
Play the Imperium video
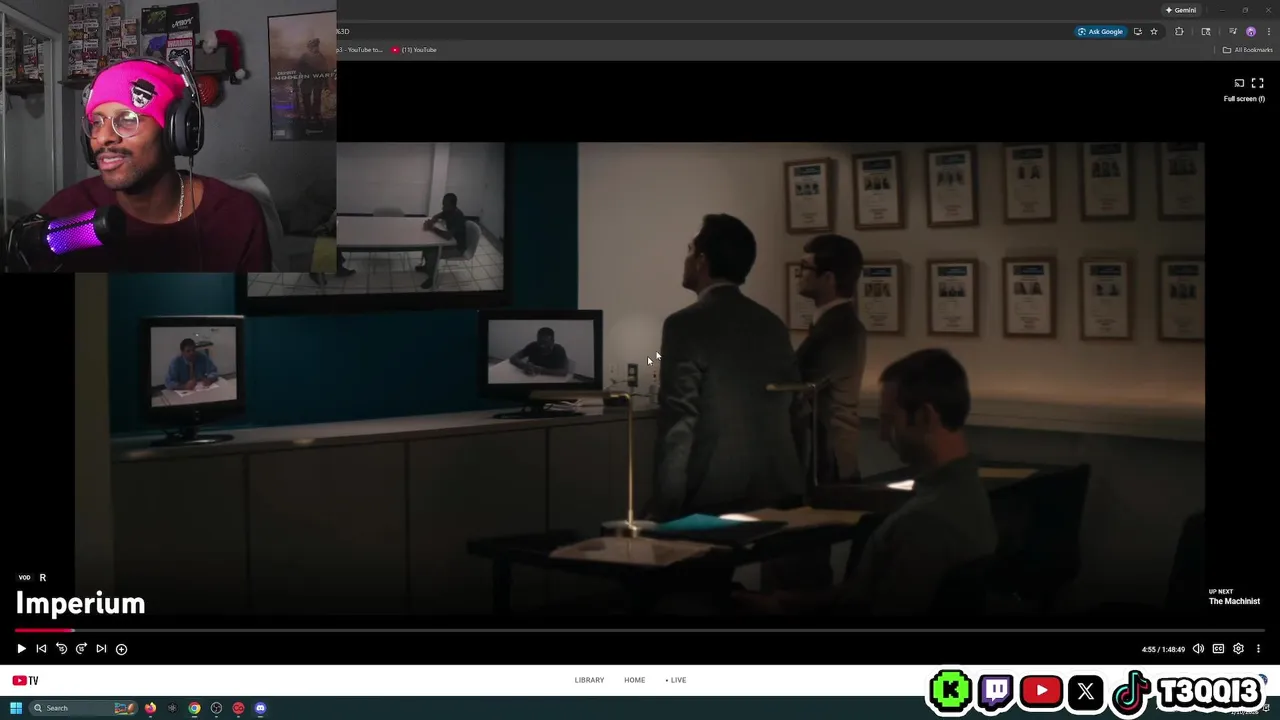click(x=21, y=648)
